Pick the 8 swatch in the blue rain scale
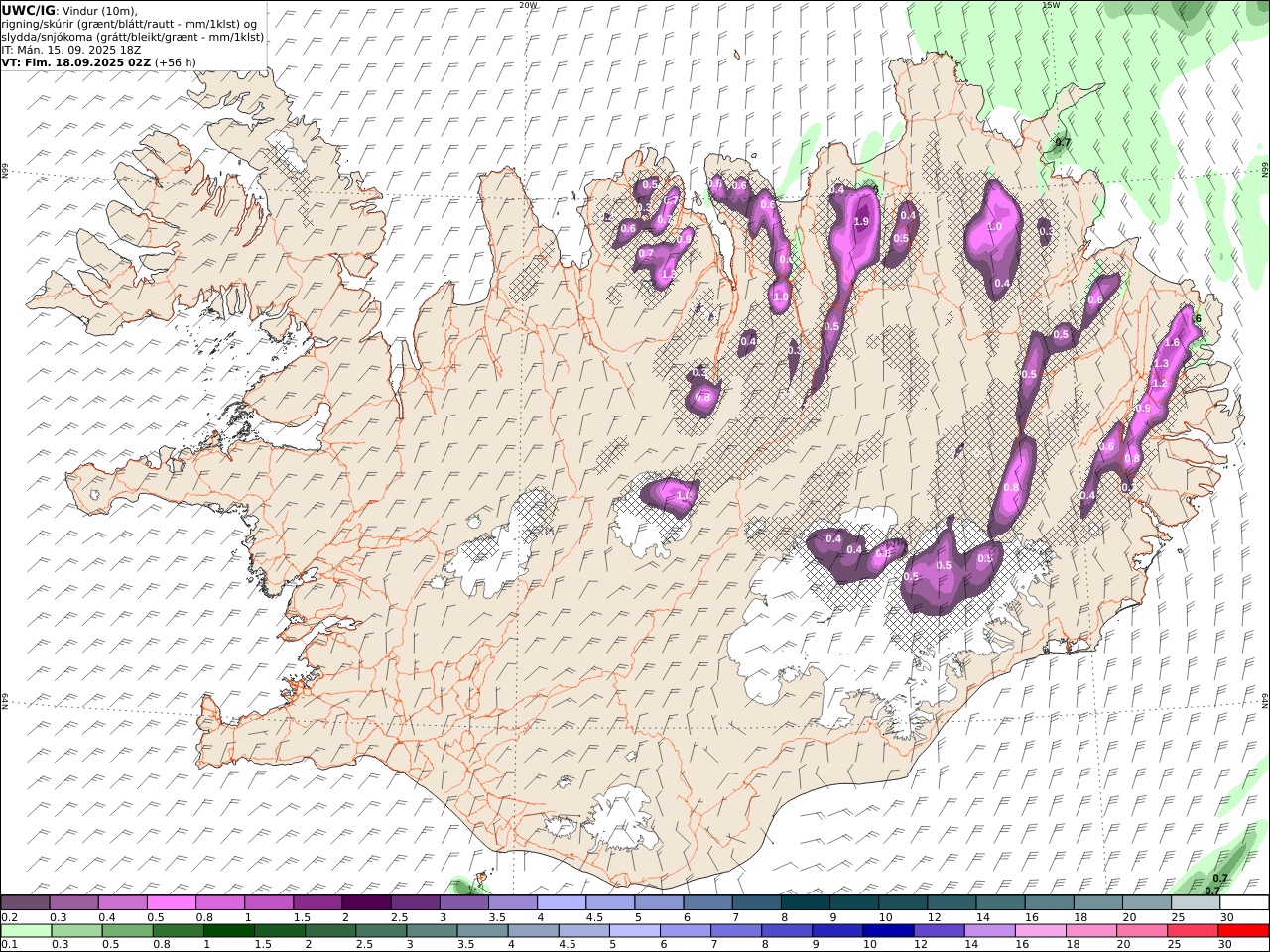Viewport: 1270px width, 952px height. (786, 931)
